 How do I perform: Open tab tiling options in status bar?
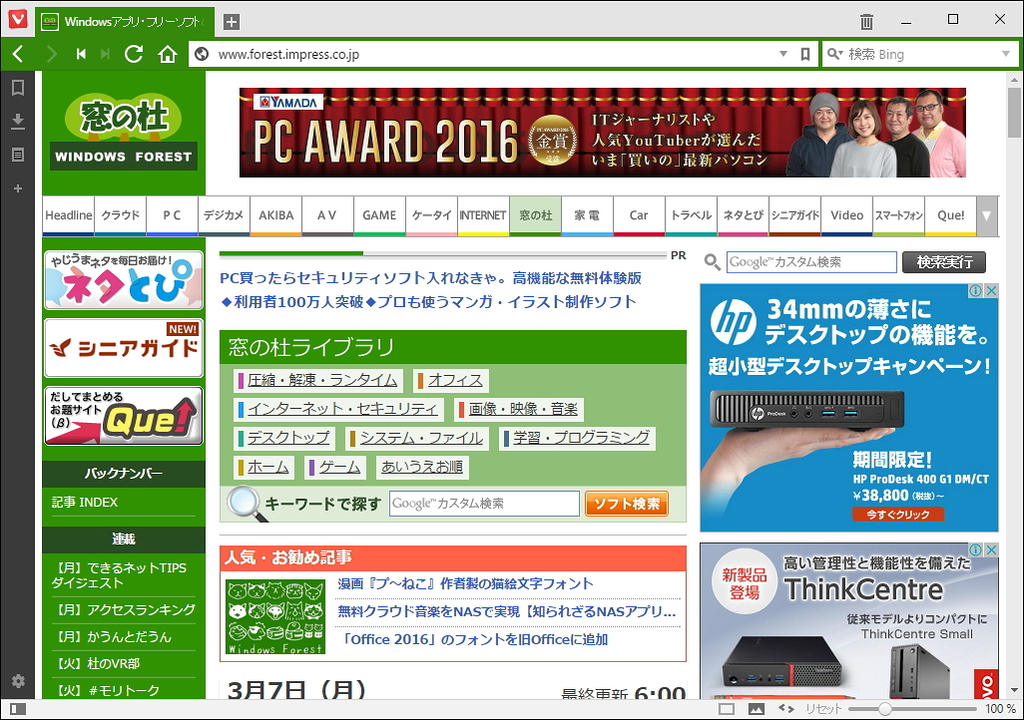[x=726, y=709]
